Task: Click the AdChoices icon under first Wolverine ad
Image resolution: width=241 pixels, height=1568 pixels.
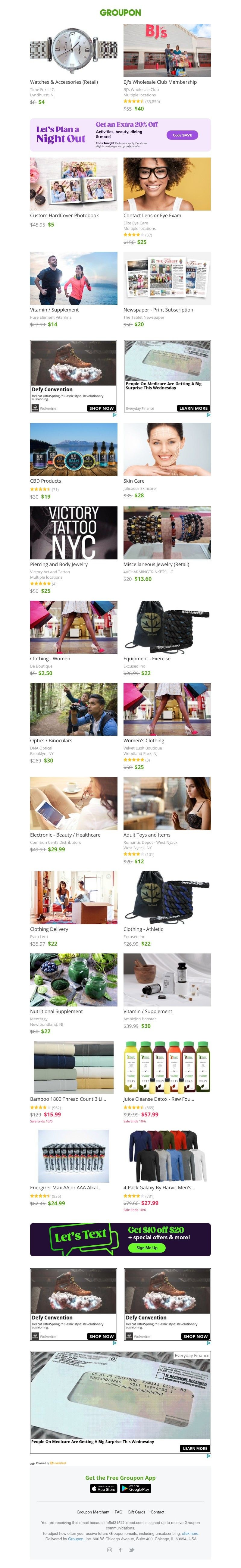Action: [x=115, y=415]
